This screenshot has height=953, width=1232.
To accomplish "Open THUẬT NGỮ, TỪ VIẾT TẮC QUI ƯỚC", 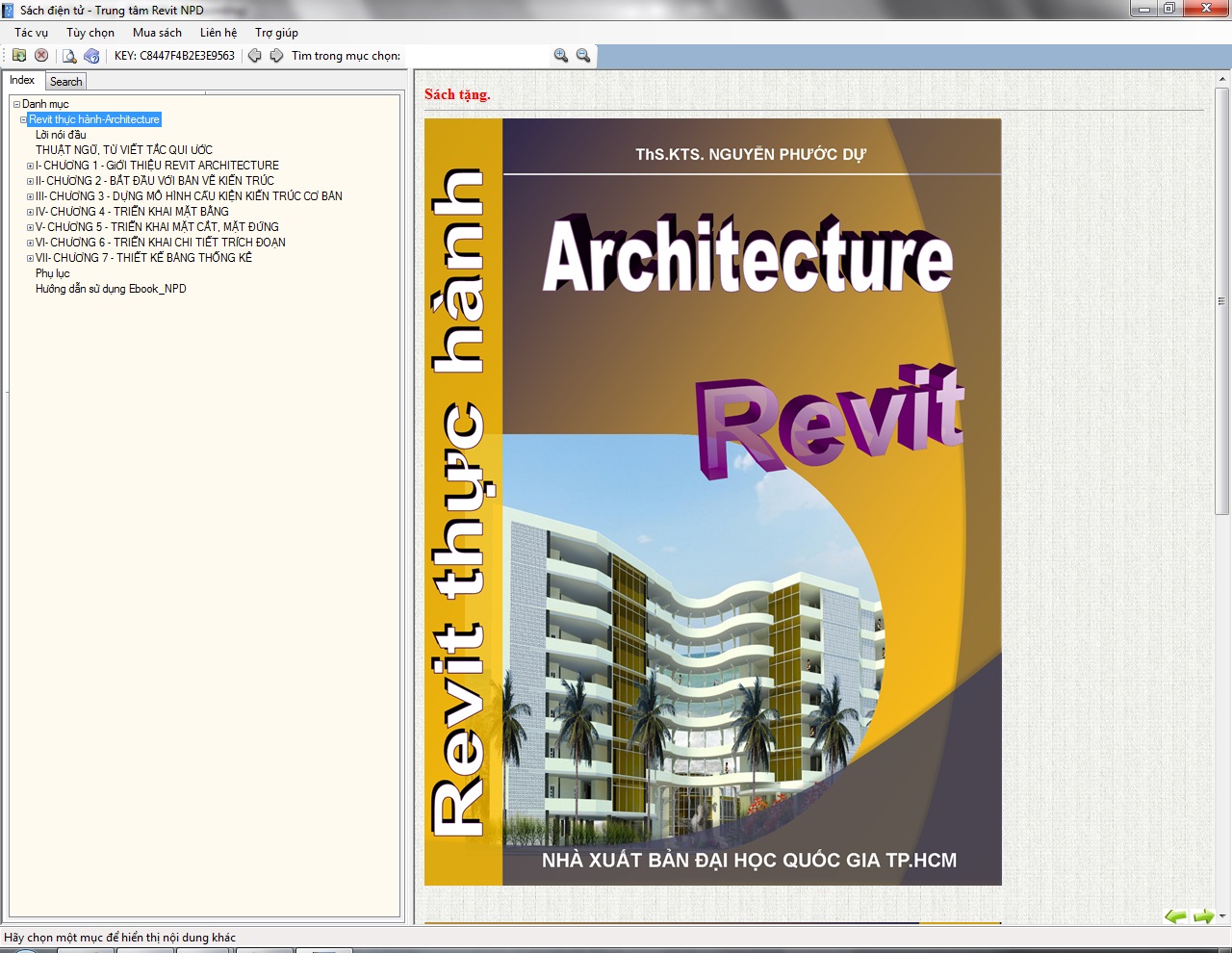I will 124,150.
